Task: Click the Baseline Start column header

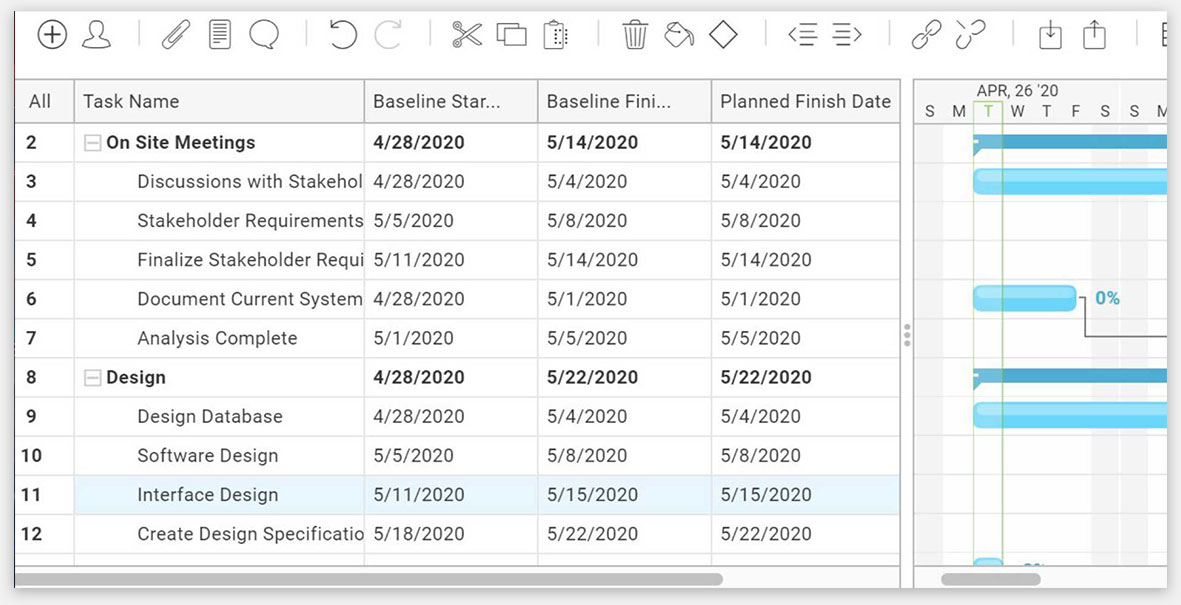Action: click(451, 102)
